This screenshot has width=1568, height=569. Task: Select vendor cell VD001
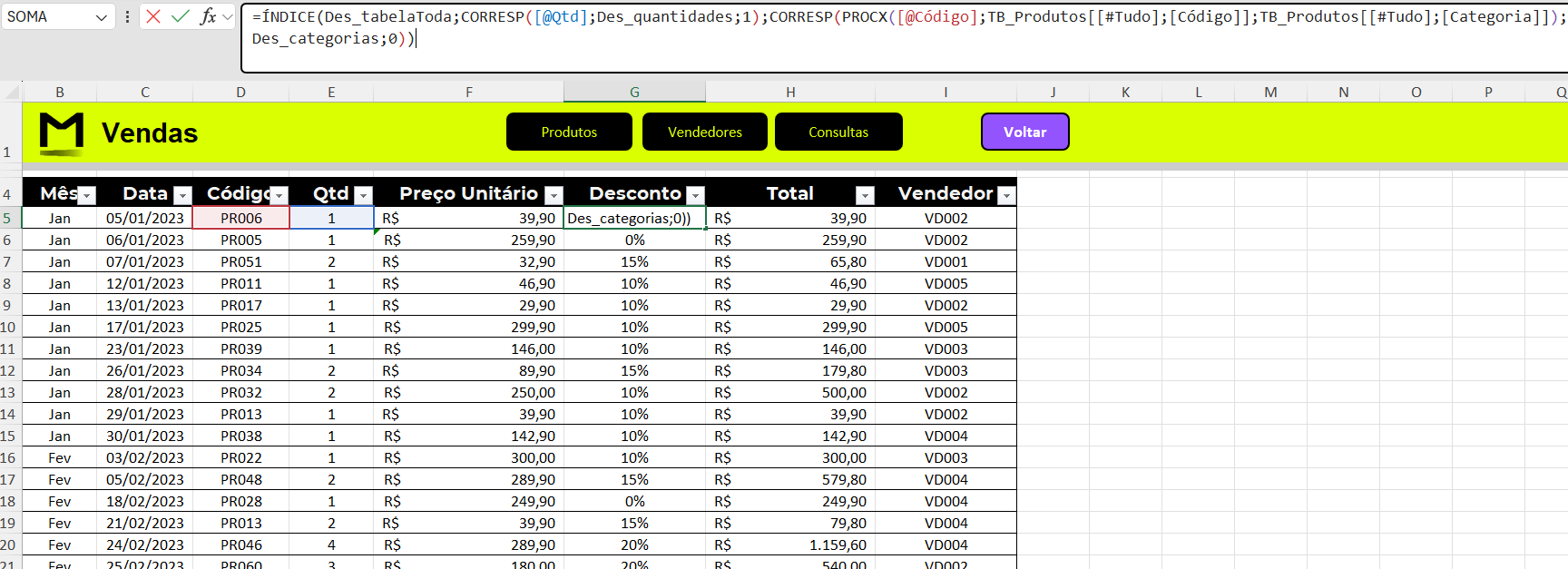tap(946, 261)
